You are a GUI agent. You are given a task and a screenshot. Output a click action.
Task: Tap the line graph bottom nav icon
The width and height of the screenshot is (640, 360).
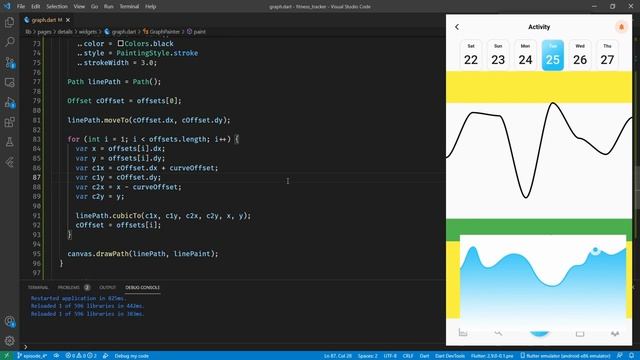pyautogui.click(x=498, y=333)
